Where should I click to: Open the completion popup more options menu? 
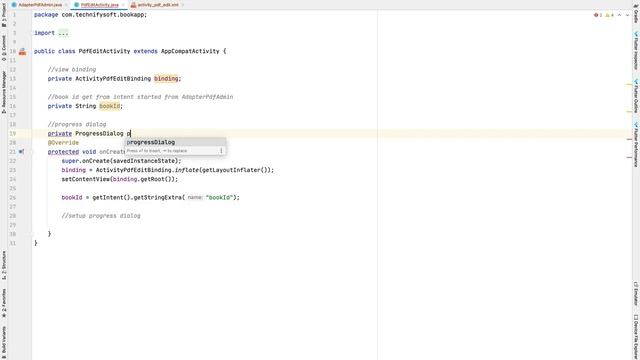[x=221, y=151]
